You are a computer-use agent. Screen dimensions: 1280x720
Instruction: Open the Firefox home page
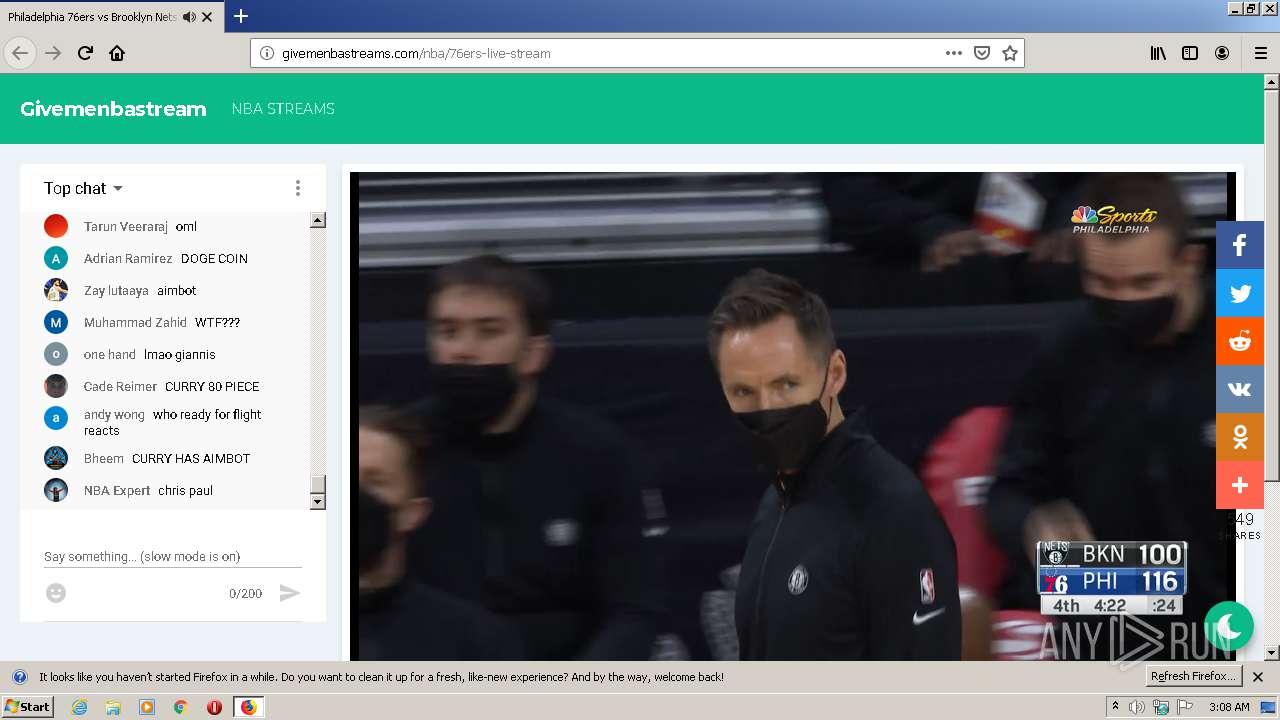(117, 53)
